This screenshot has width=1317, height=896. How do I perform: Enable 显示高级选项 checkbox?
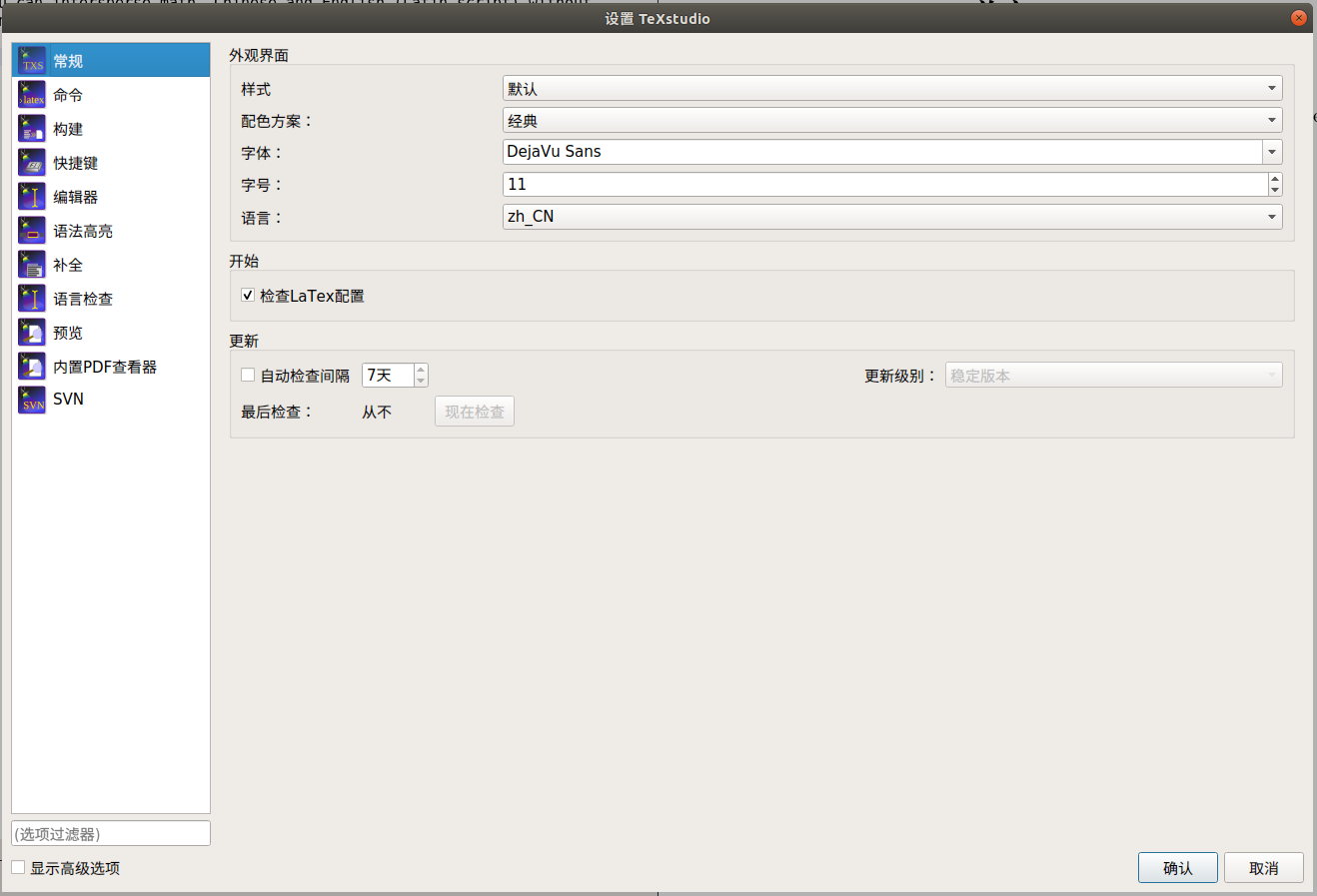coord(18,867)
